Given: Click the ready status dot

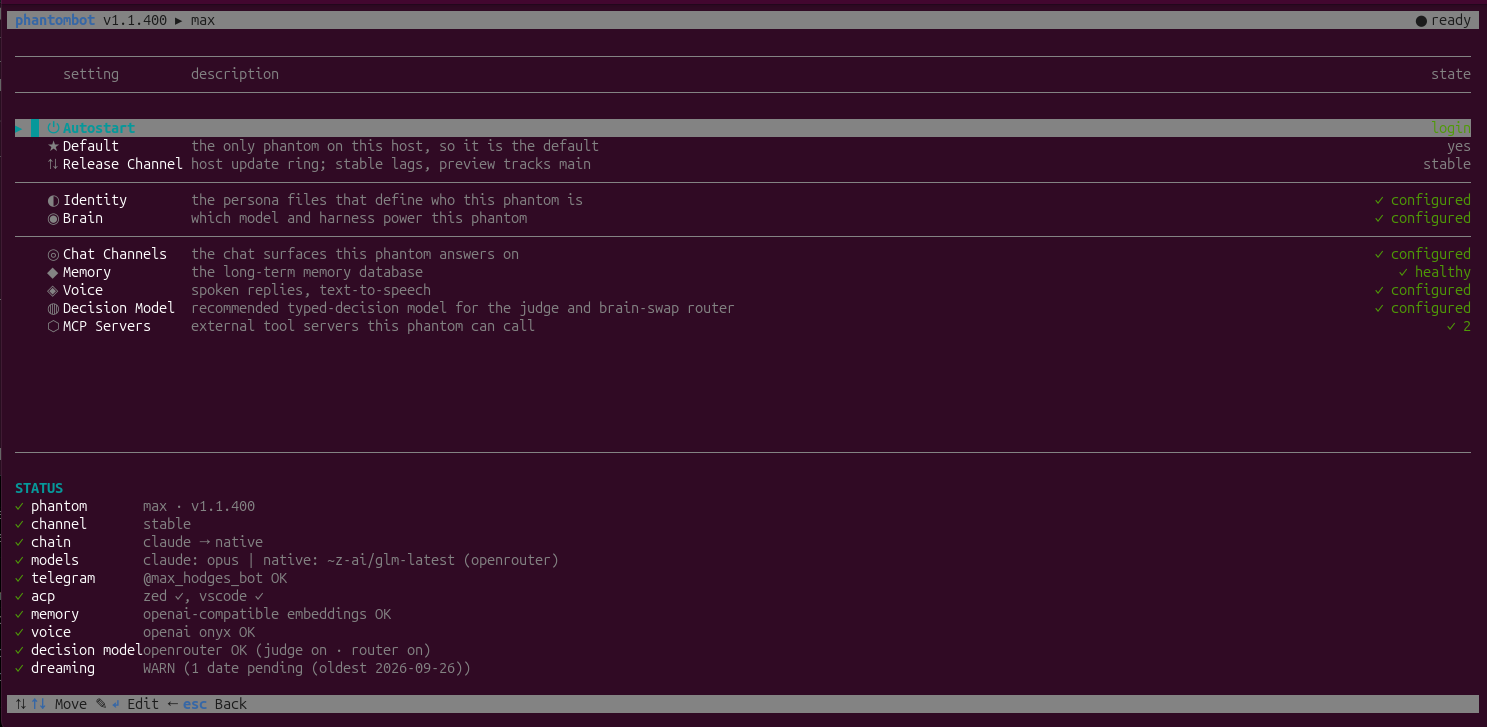Looking at the screenshot, I should tap(1421, 20).
